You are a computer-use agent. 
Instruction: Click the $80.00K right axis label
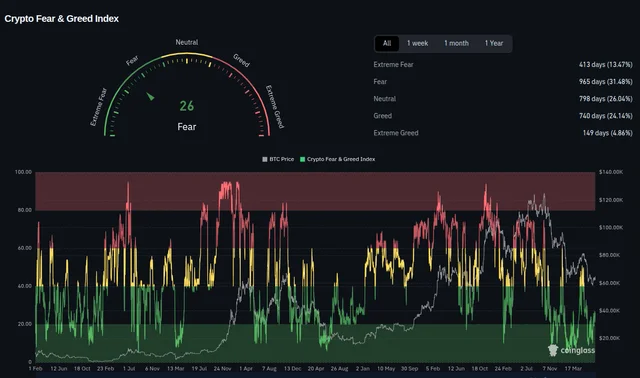pos(610,255)
